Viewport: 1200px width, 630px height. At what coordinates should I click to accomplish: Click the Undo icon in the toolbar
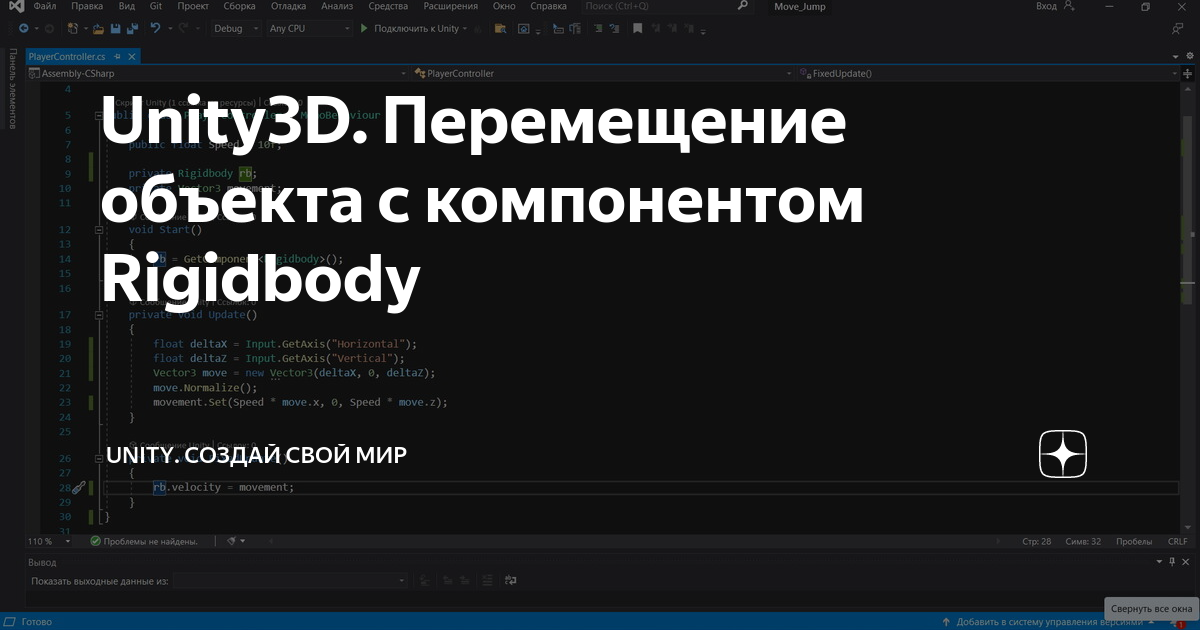tap(156, 28)
